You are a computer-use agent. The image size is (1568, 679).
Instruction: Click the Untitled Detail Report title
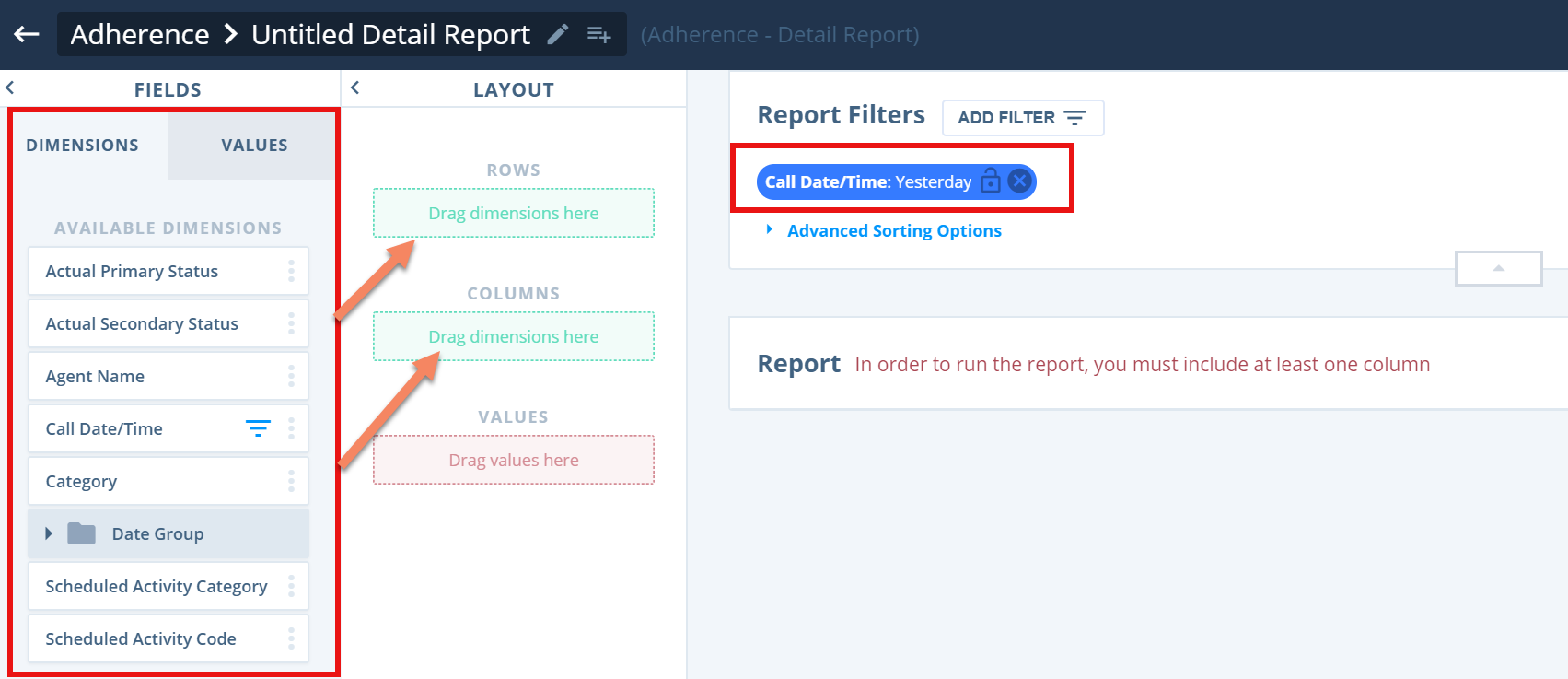[x=390, y=34]
